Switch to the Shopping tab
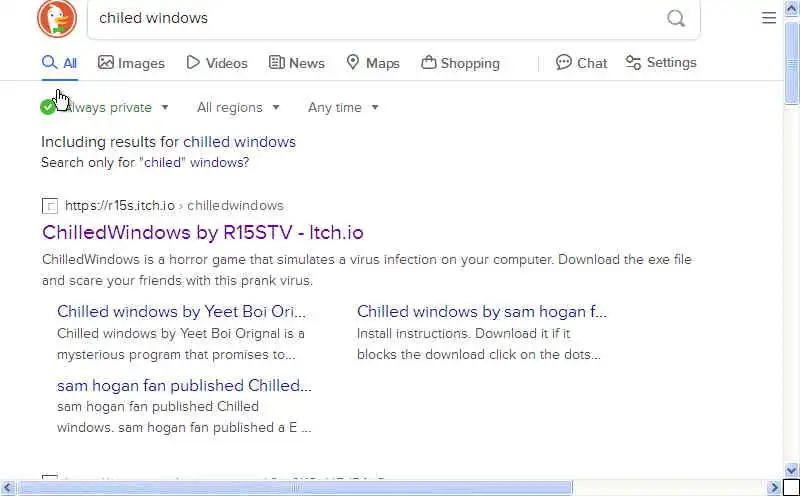Viewport: 800px width, 496px height. tap(460, 63)
